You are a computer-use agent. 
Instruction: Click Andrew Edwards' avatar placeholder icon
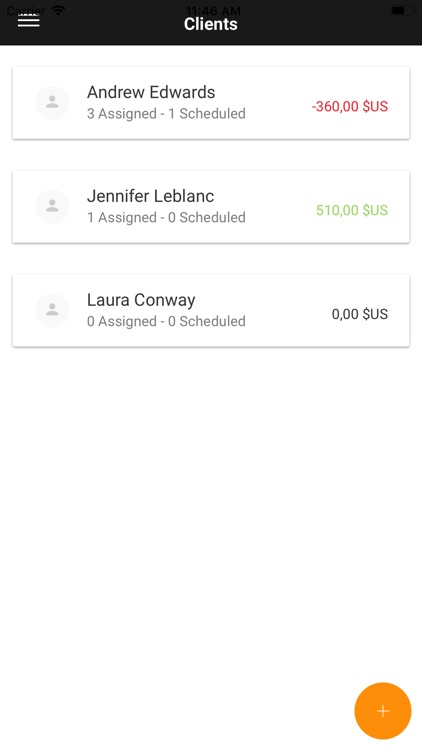click(52, 102)
